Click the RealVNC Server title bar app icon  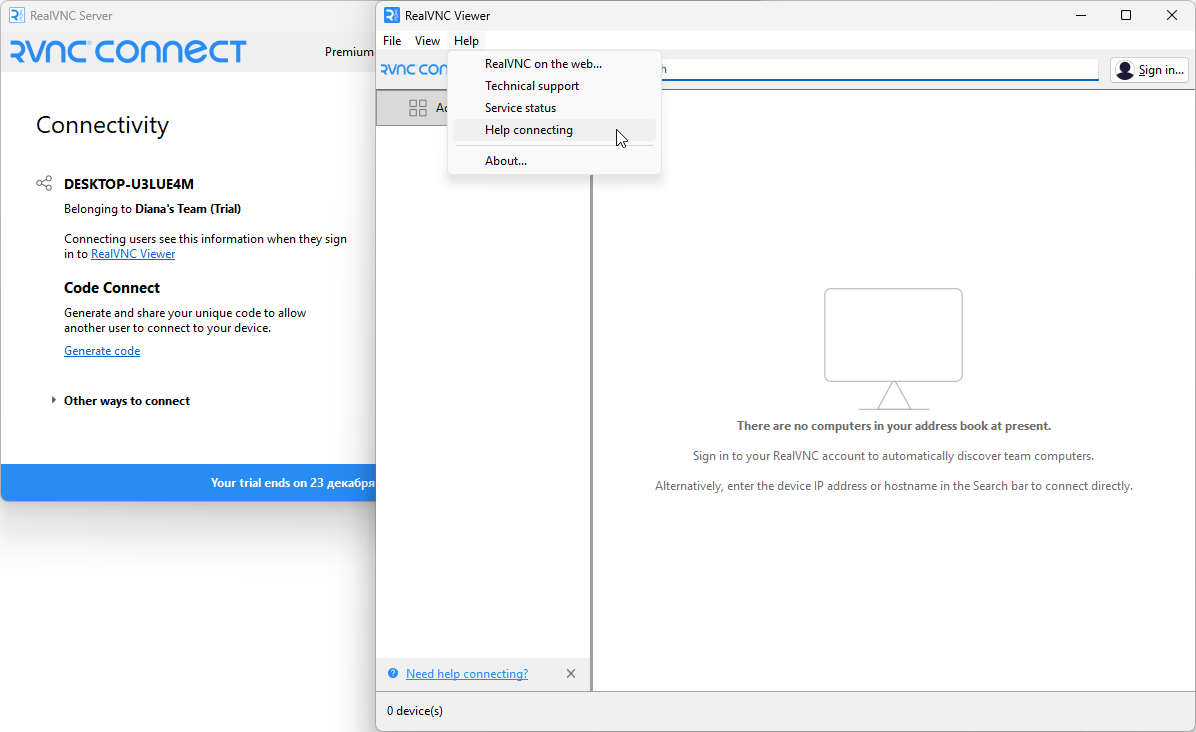(14, 15)
